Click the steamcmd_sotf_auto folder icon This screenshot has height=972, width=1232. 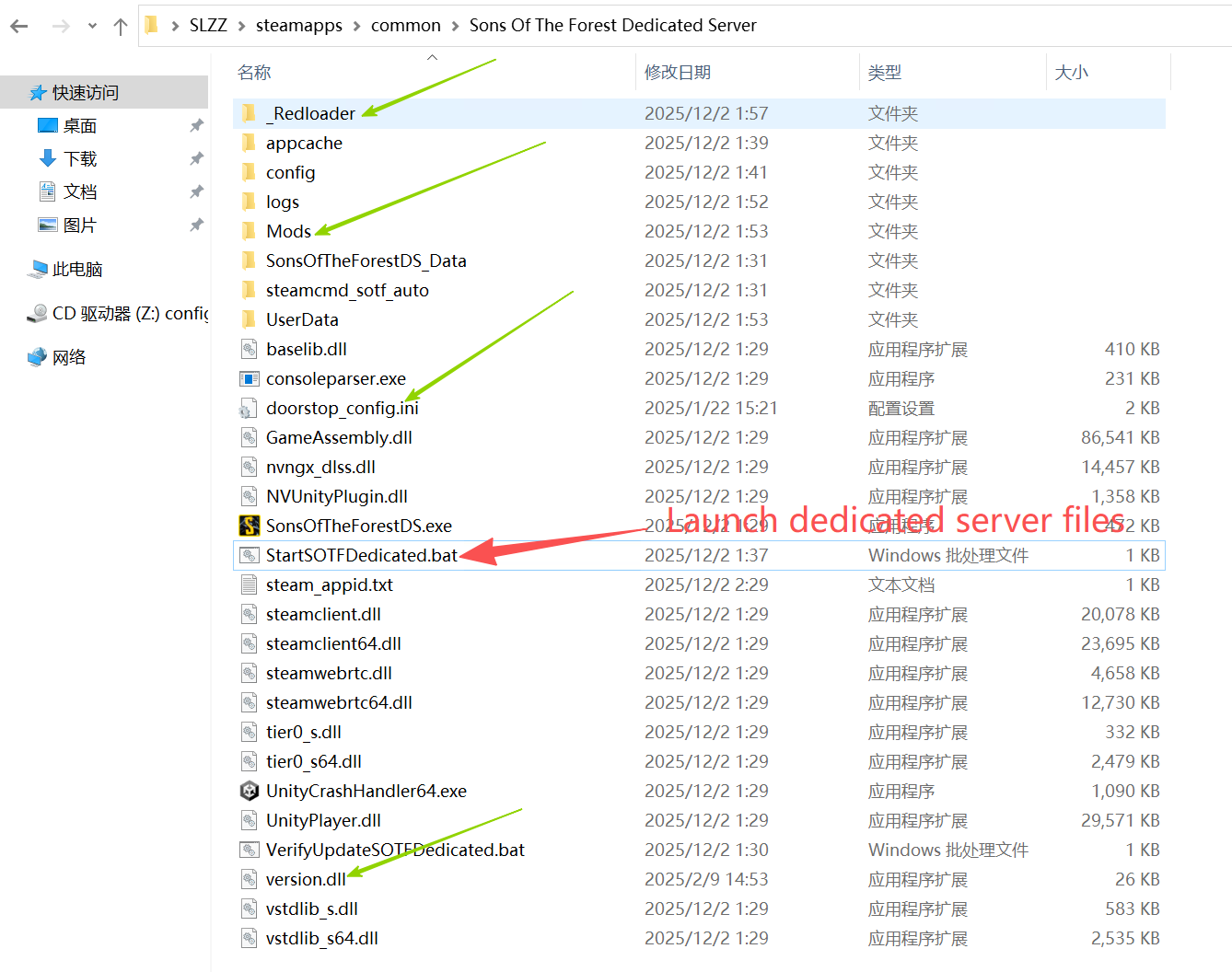(x=249, y=290)
